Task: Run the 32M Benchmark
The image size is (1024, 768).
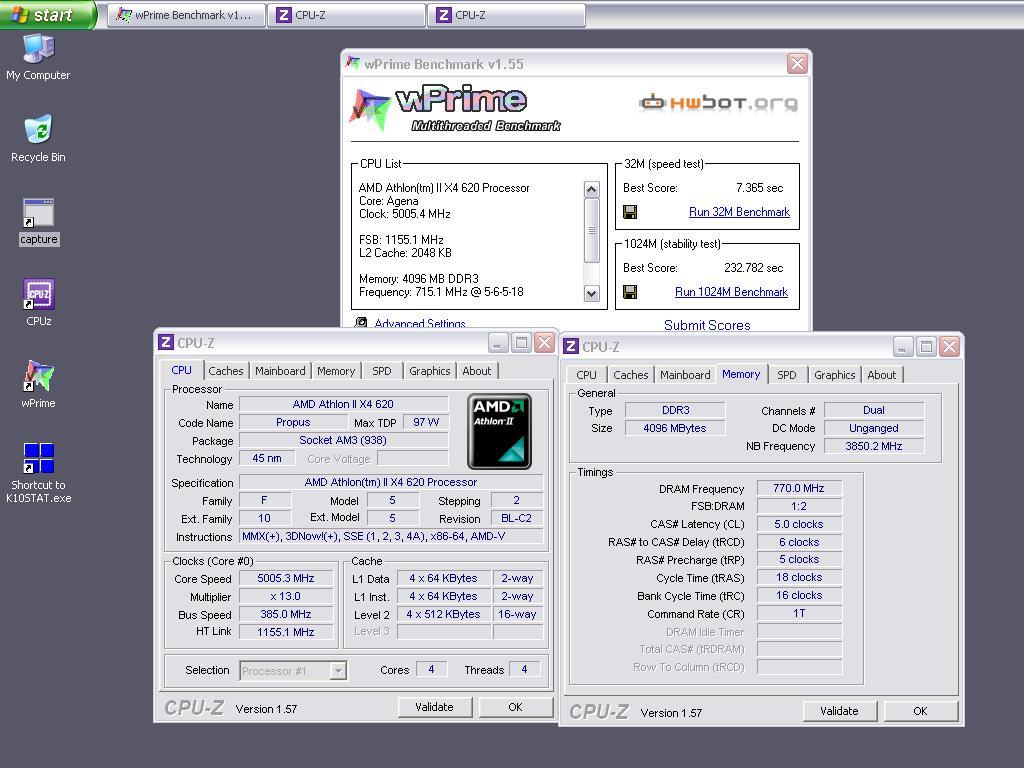Action: coord(739,212)
